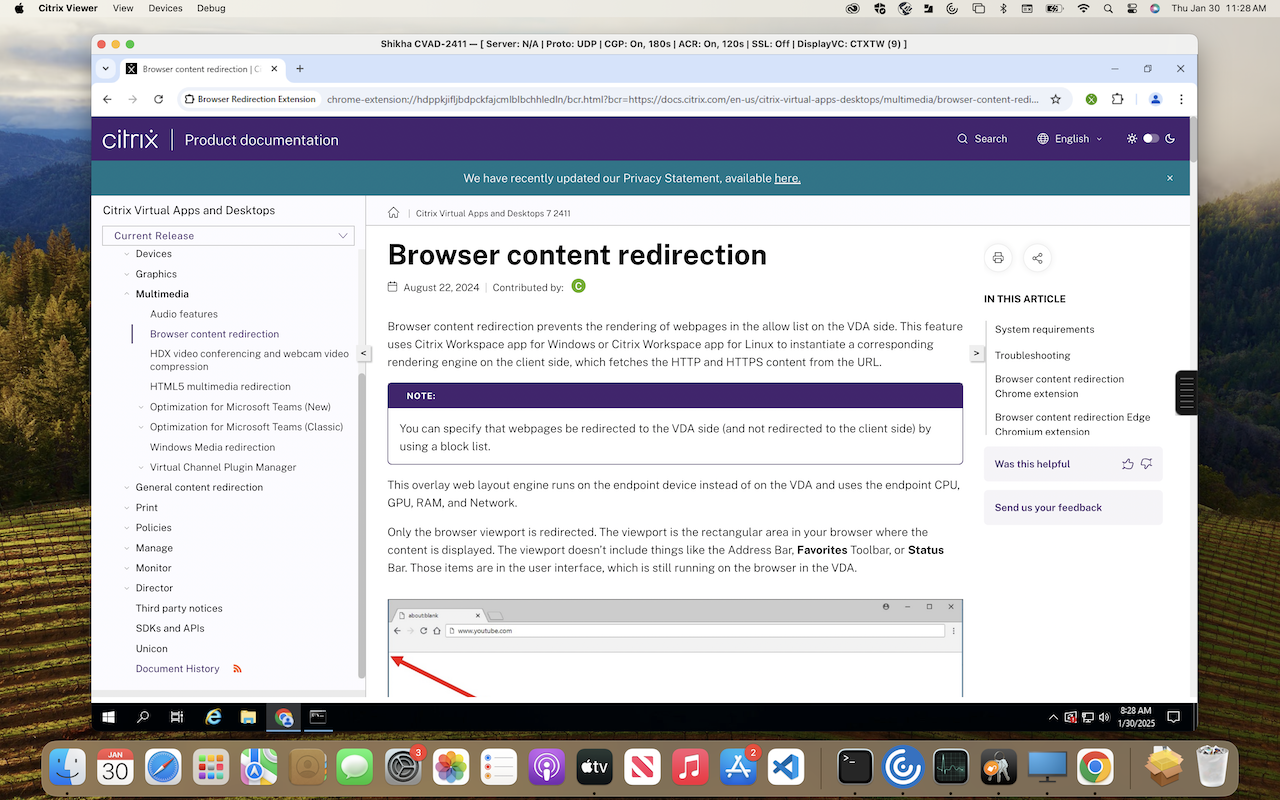Open the Devices menu in Citrix Viewer
The width and height of the screenshot is (1280, 800).
[165, 8]
